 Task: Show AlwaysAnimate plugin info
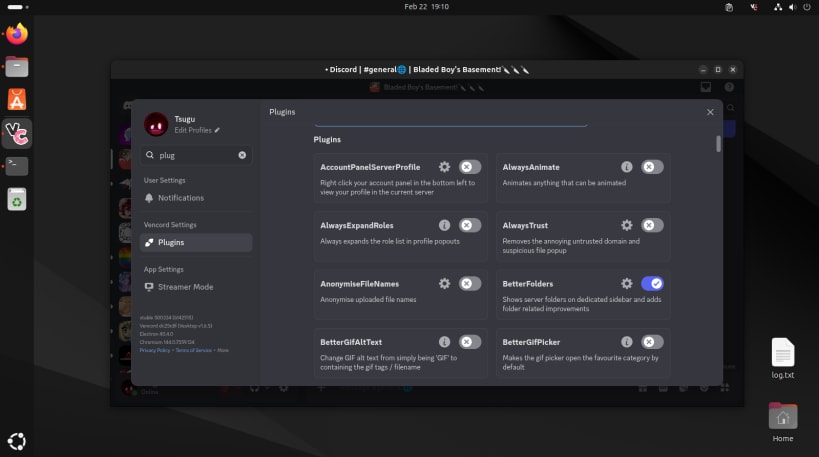pos(626,167)
